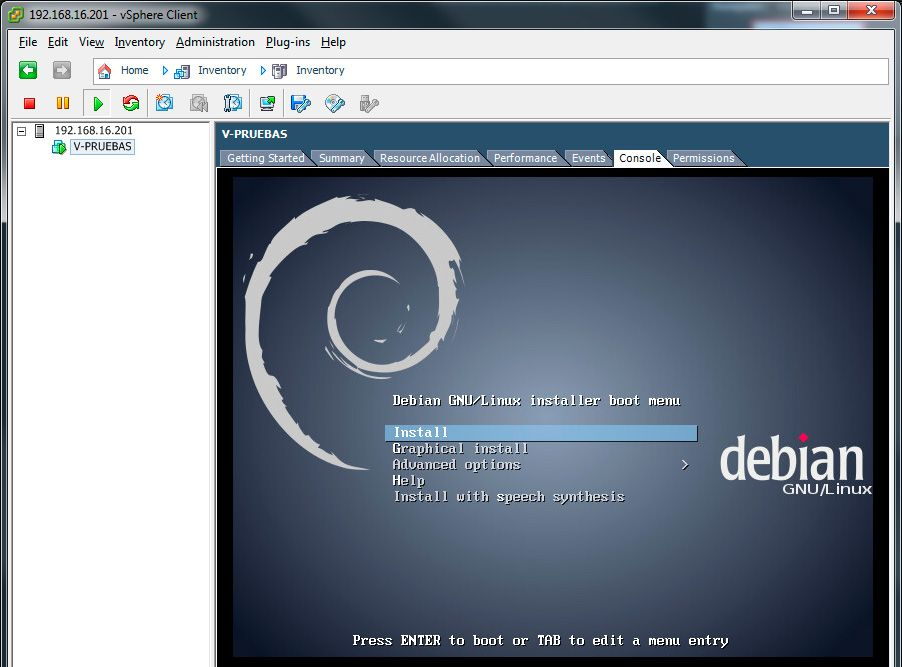Click the Home house icon
This screenshot has height=667, width=902.
(104, 71)
